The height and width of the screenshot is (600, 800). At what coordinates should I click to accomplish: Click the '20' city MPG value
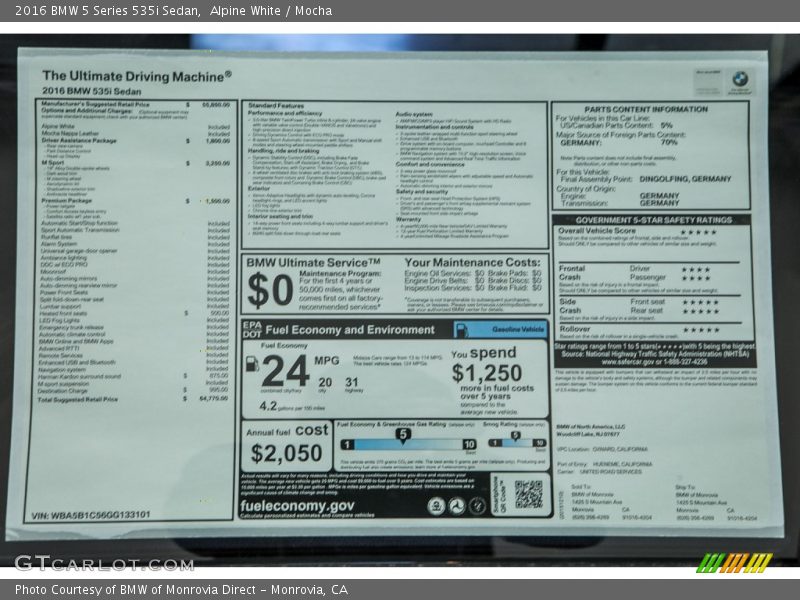coord(325,382)
